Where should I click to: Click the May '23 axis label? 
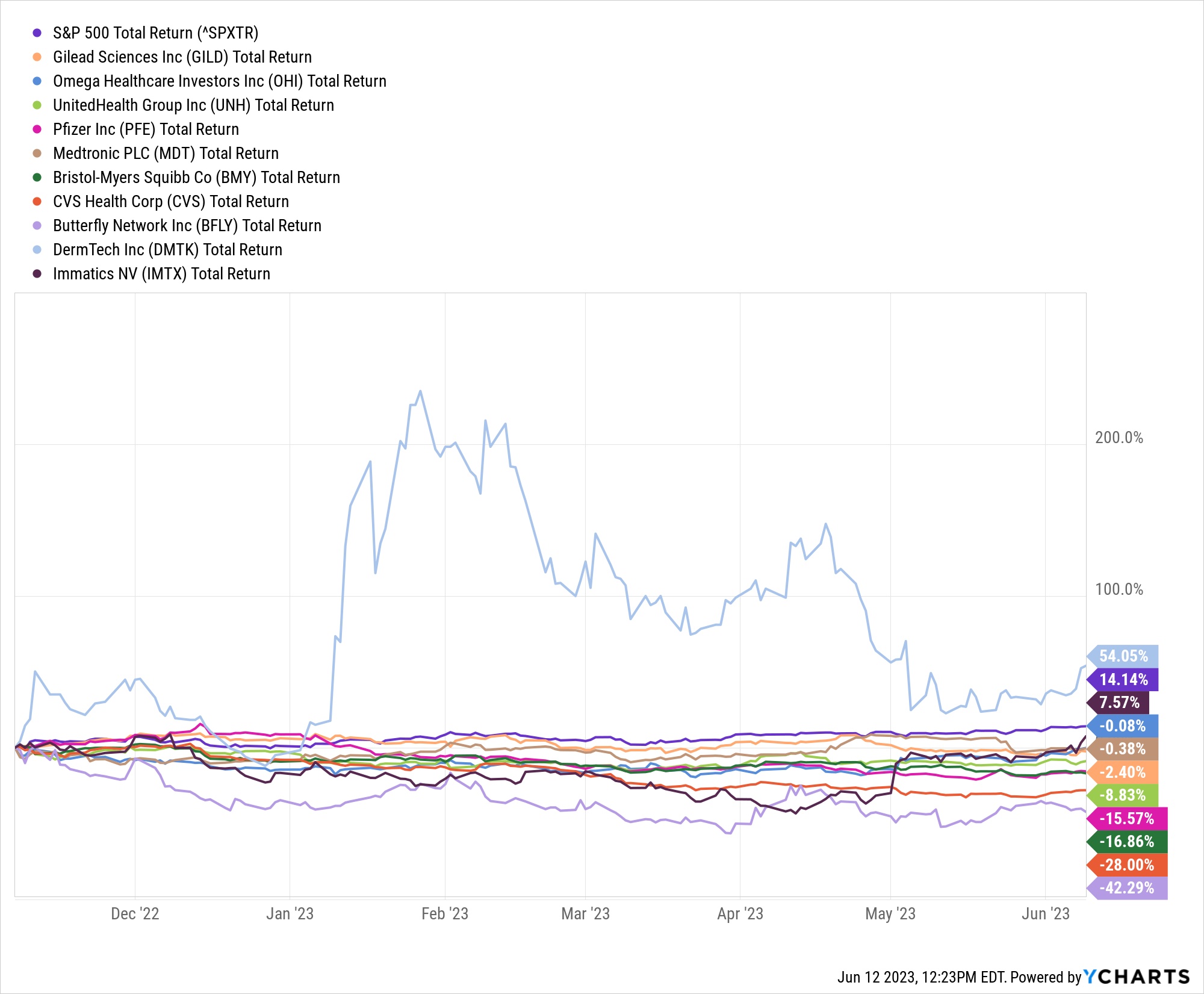pos(890,914)
